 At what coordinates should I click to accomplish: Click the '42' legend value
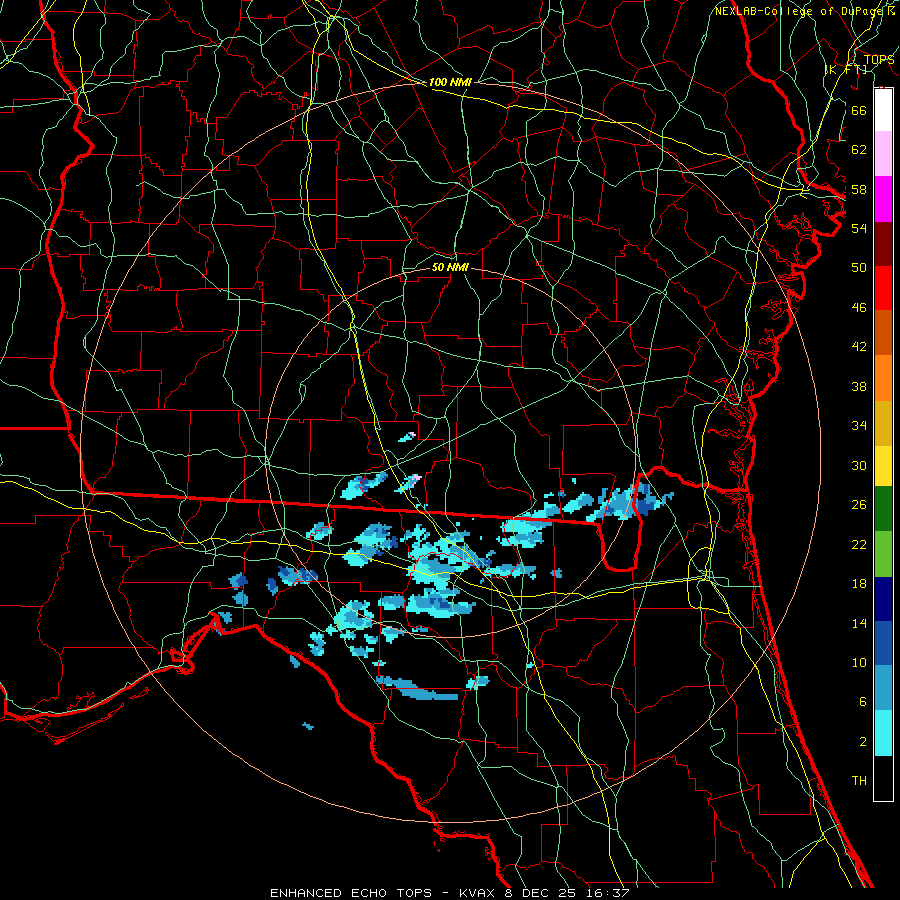[x=859, y=347]
